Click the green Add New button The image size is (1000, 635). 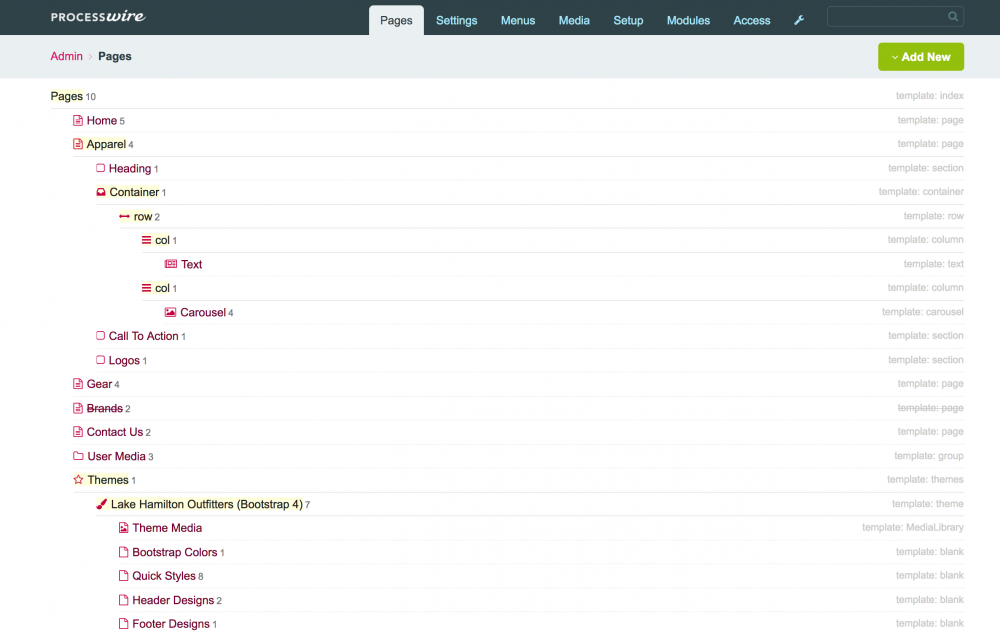925,57
